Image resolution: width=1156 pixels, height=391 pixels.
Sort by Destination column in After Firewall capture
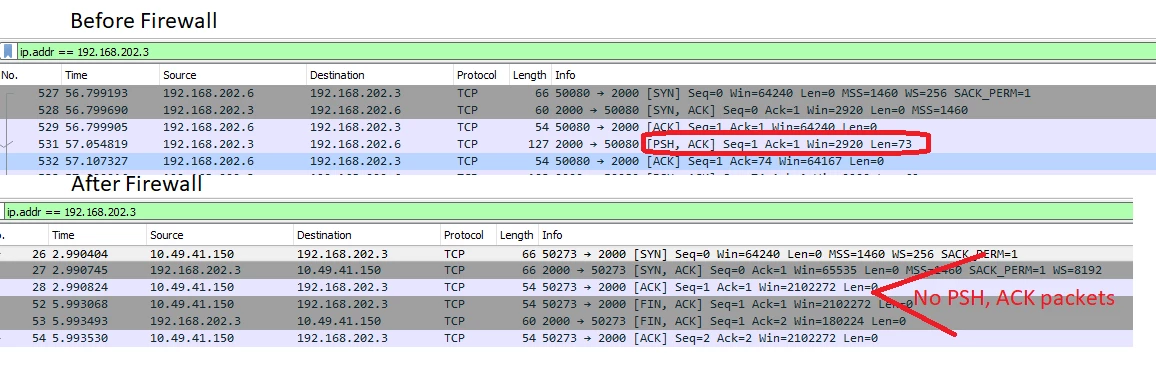point(366,235)
